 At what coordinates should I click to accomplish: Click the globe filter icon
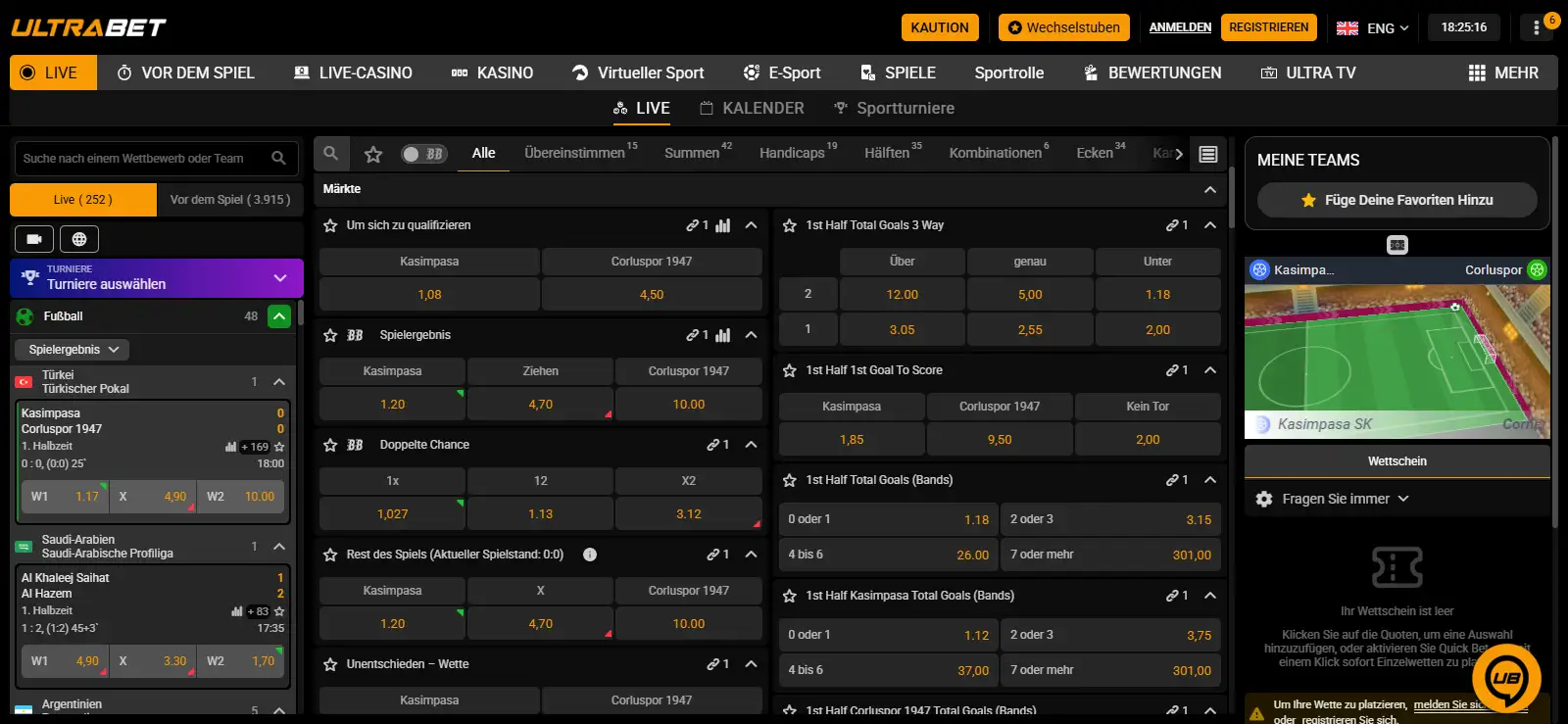(x=79, y=239)
